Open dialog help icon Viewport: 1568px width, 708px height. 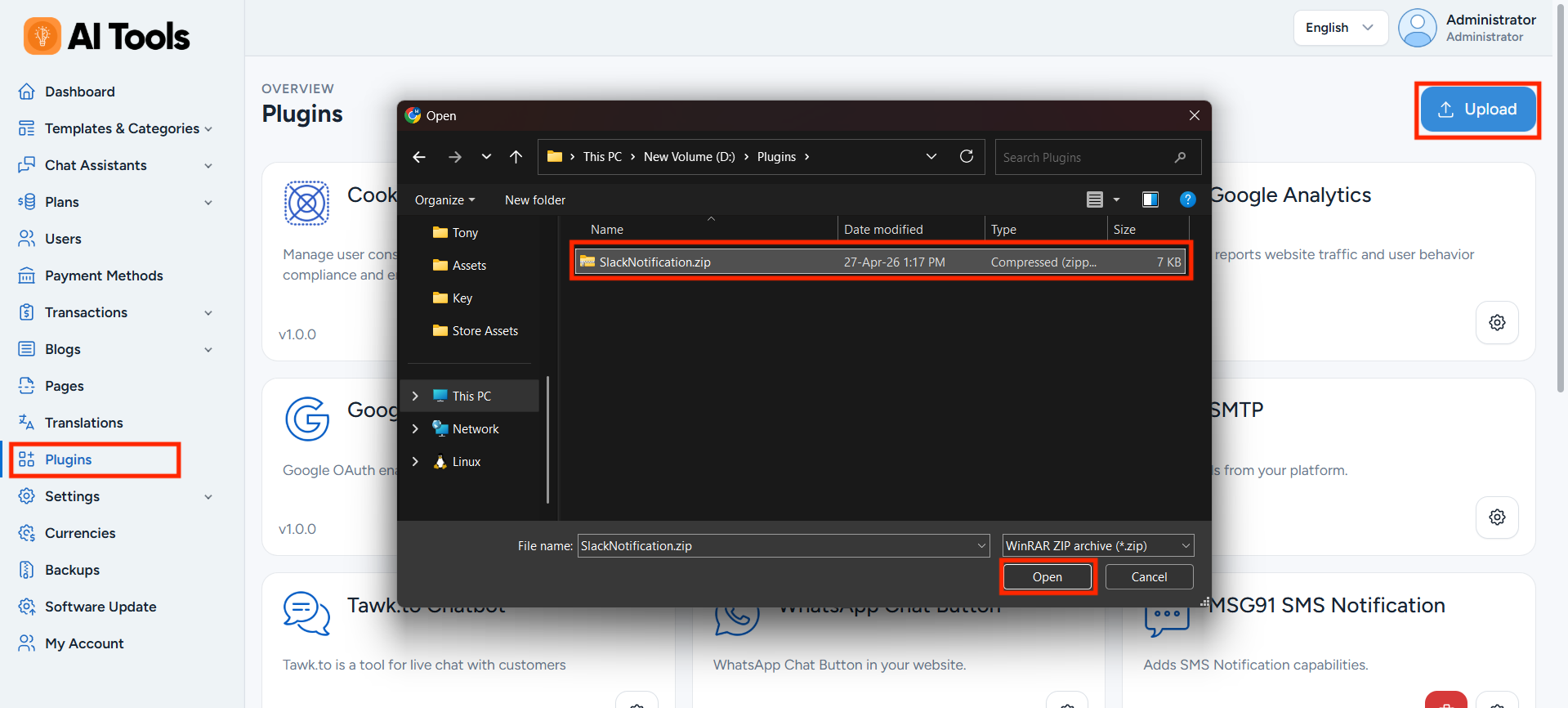tap(1187, 199)
